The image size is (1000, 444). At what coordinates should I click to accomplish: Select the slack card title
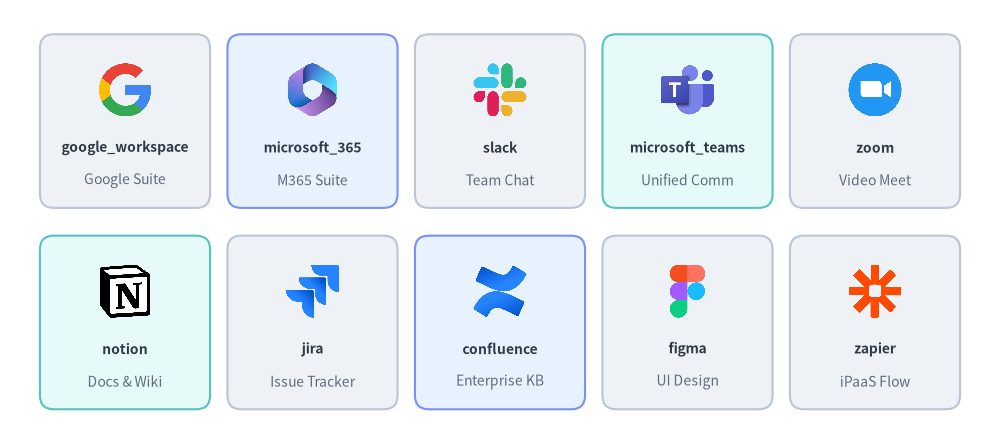(x=500, y=147)
